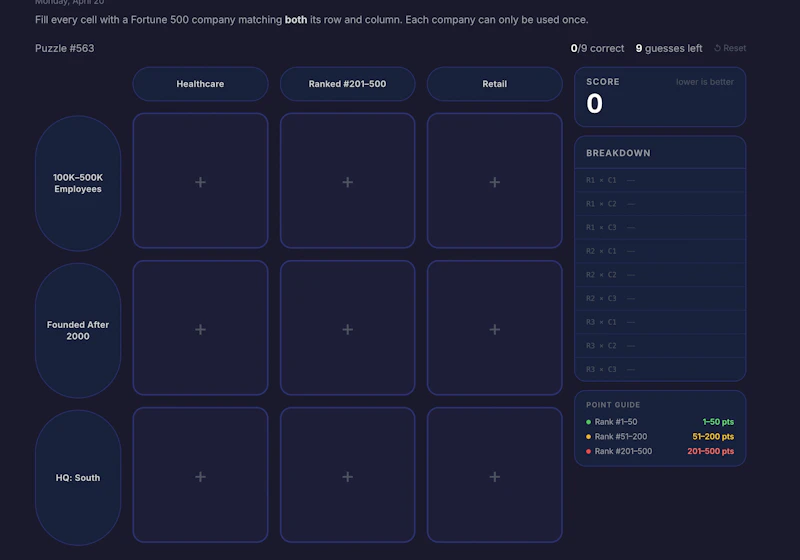Click the score value 0
Viewport: 800px width, 560px height.
594,104
